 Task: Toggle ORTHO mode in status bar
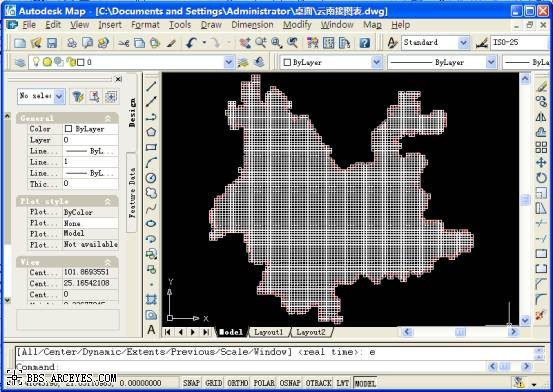point(238,383)
